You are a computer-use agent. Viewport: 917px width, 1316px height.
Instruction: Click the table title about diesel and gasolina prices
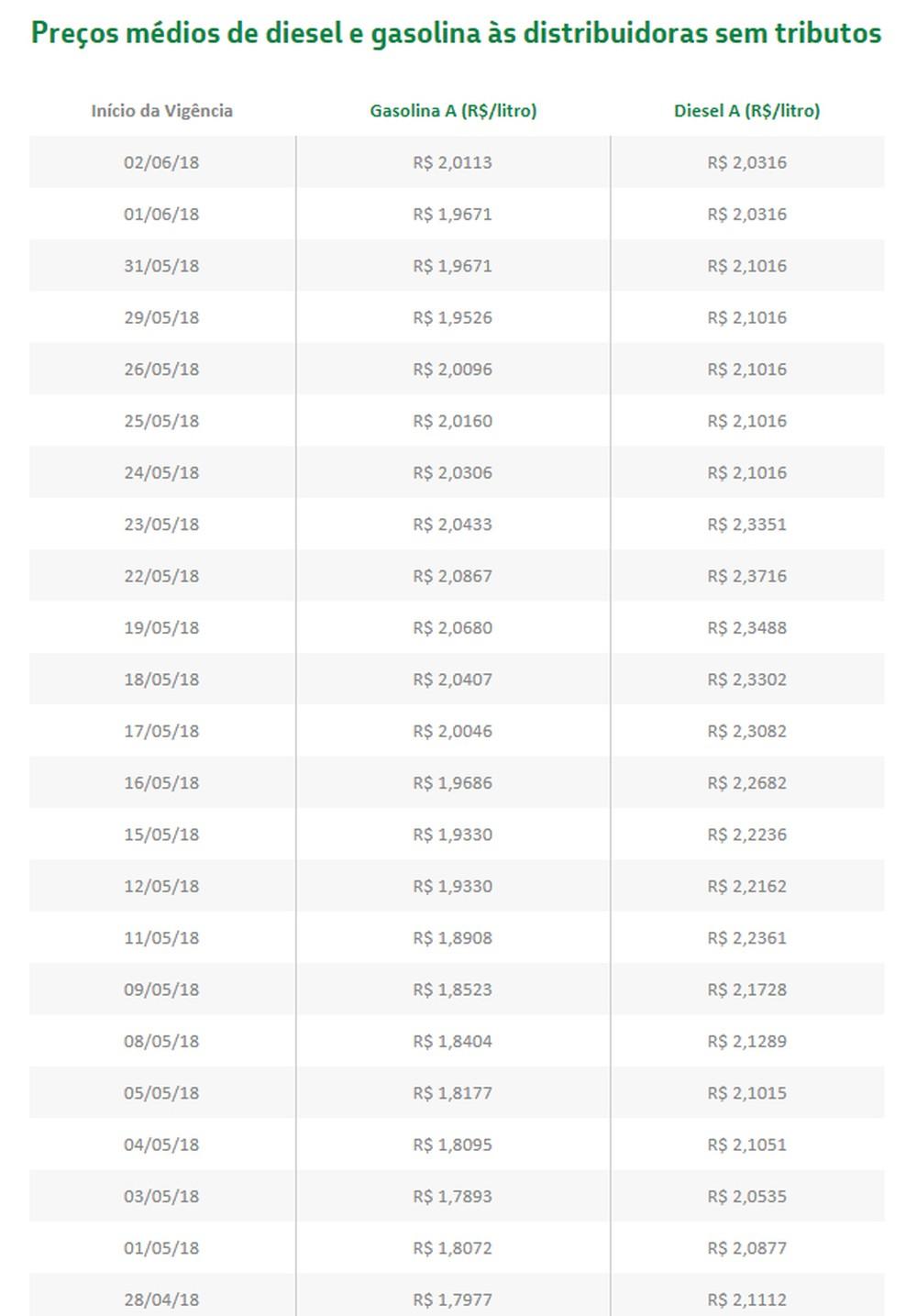456,34
